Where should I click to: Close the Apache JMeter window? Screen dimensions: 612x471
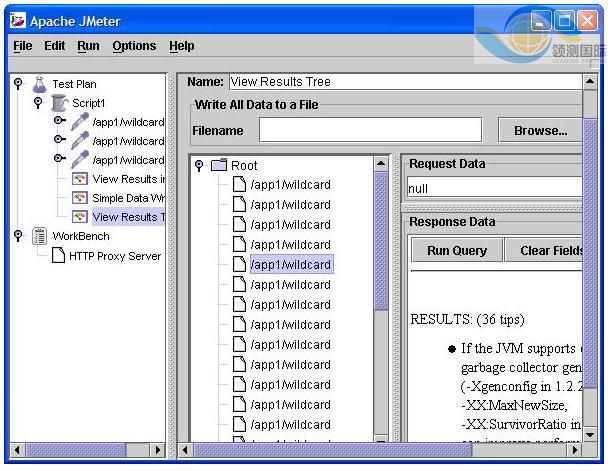(x=587, y=20)
